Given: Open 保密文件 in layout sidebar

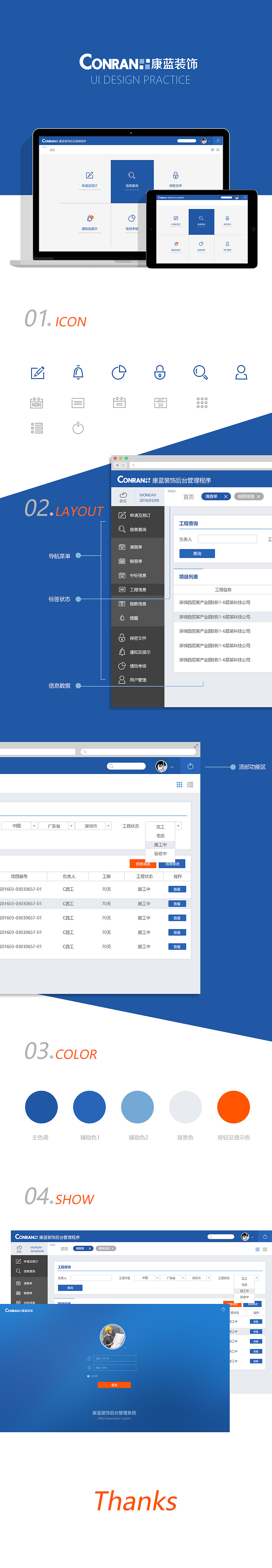Looking at the screenshot, I should click(x=138, y=638).
